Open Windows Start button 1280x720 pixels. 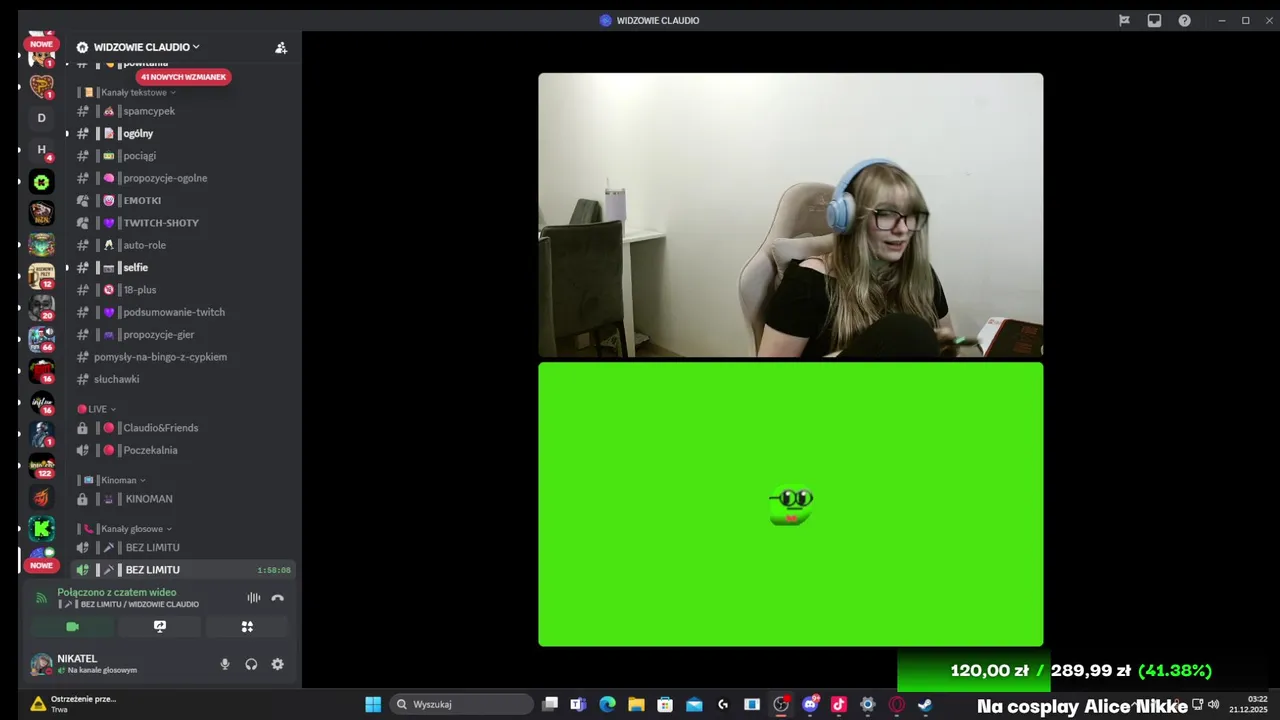tap(373, 704)
